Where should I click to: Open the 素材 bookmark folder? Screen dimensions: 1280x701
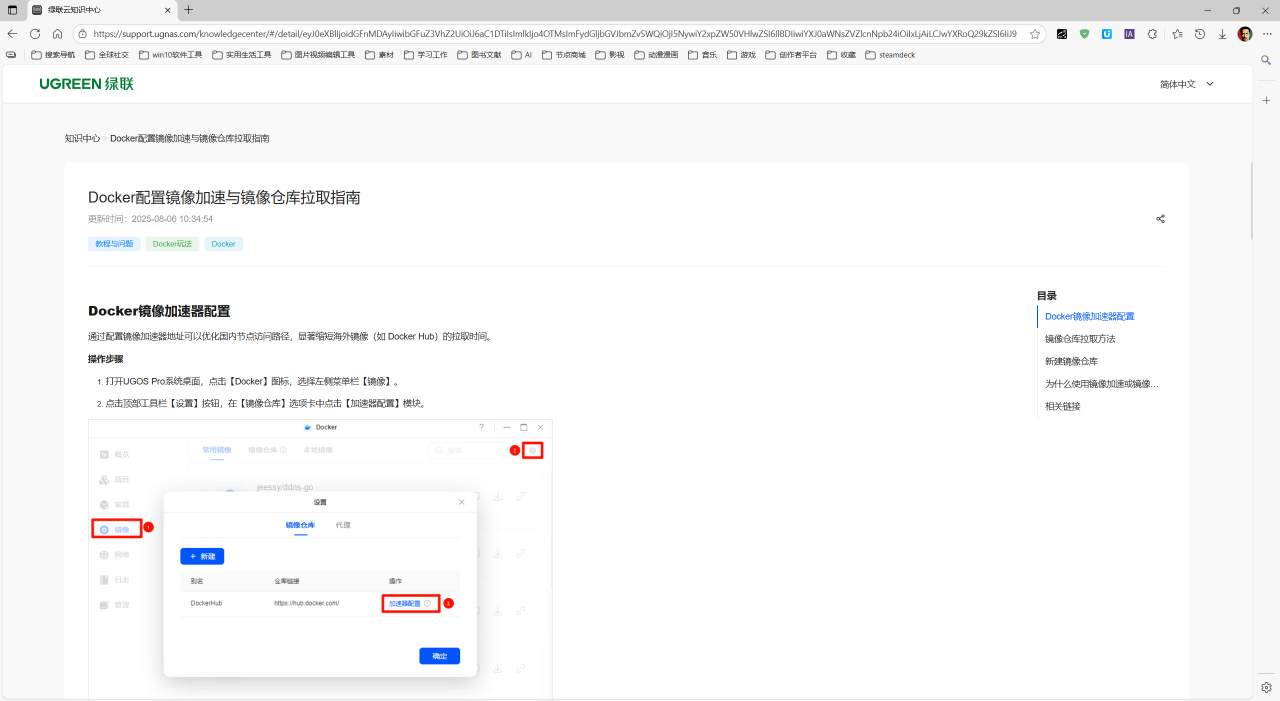379,55
